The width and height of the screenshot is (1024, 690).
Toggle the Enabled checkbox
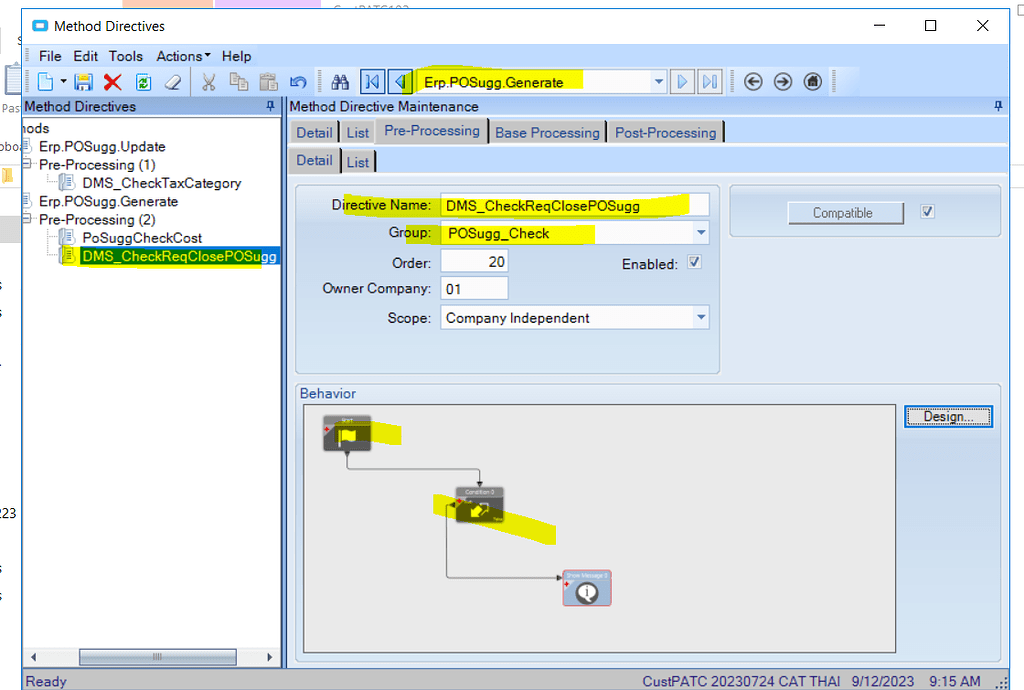tap(694, 261)
